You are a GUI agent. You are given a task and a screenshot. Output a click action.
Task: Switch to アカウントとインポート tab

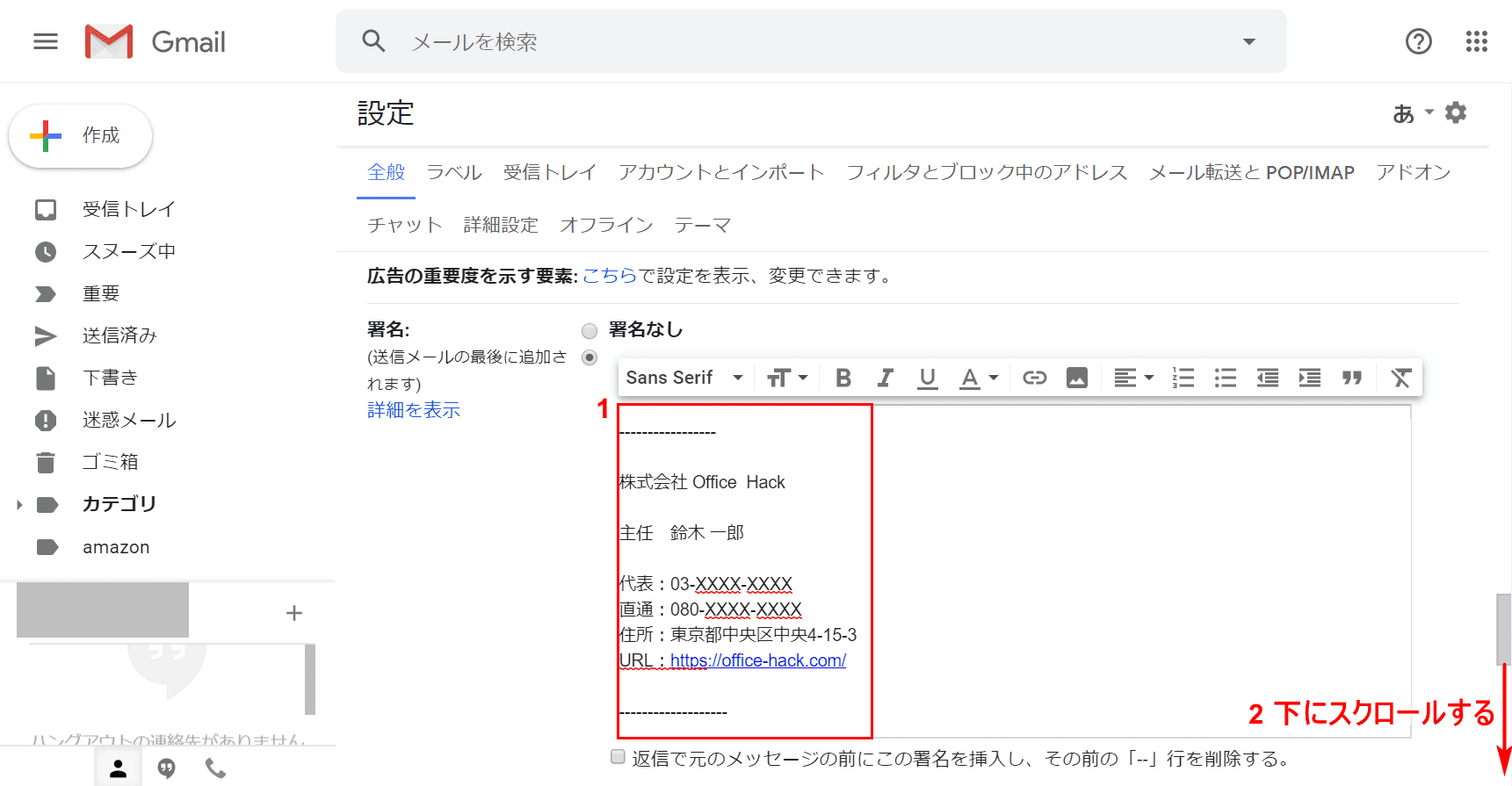[721, 172]
